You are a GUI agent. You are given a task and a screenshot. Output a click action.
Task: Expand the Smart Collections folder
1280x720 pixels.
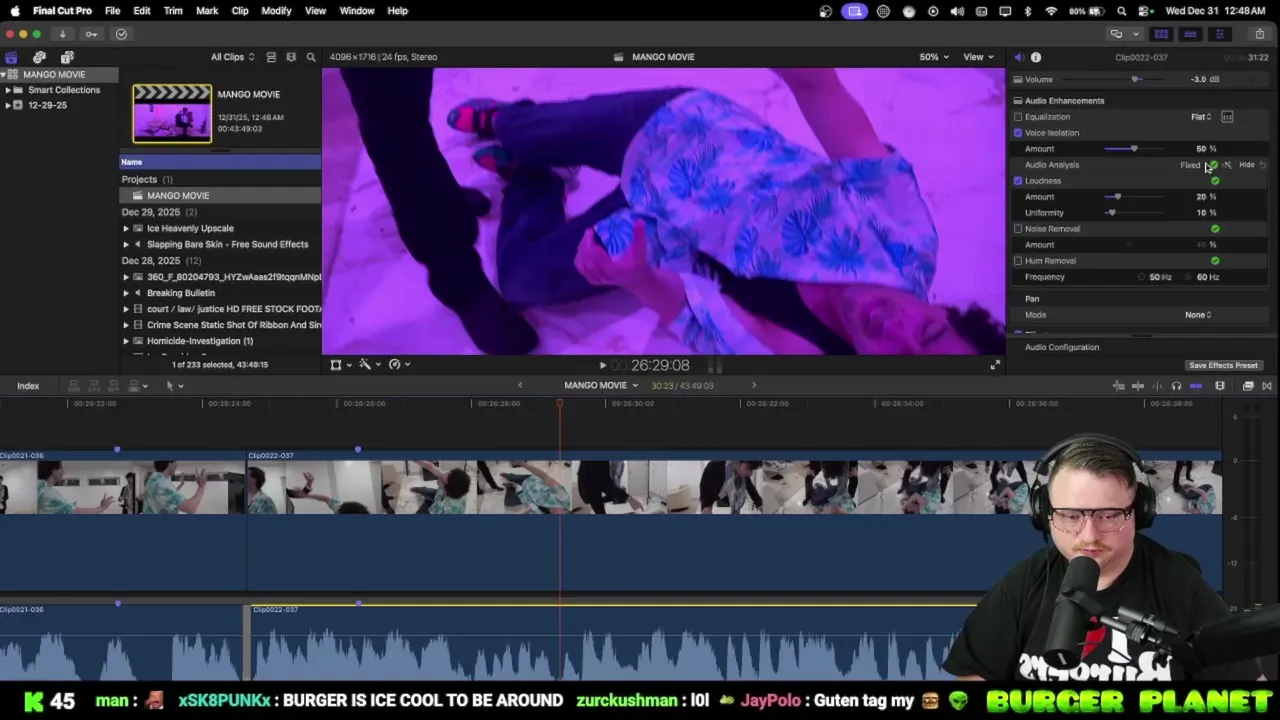pyautogui.click(x=8, y=90)
